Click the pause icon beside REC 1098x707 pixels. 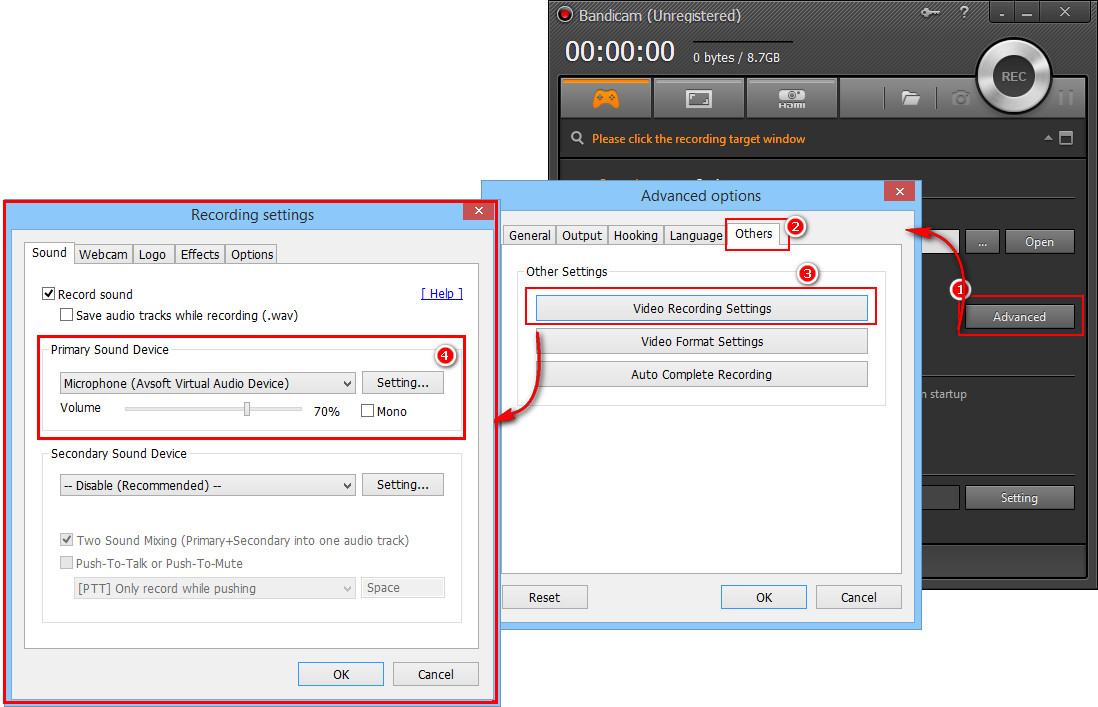1066,97
